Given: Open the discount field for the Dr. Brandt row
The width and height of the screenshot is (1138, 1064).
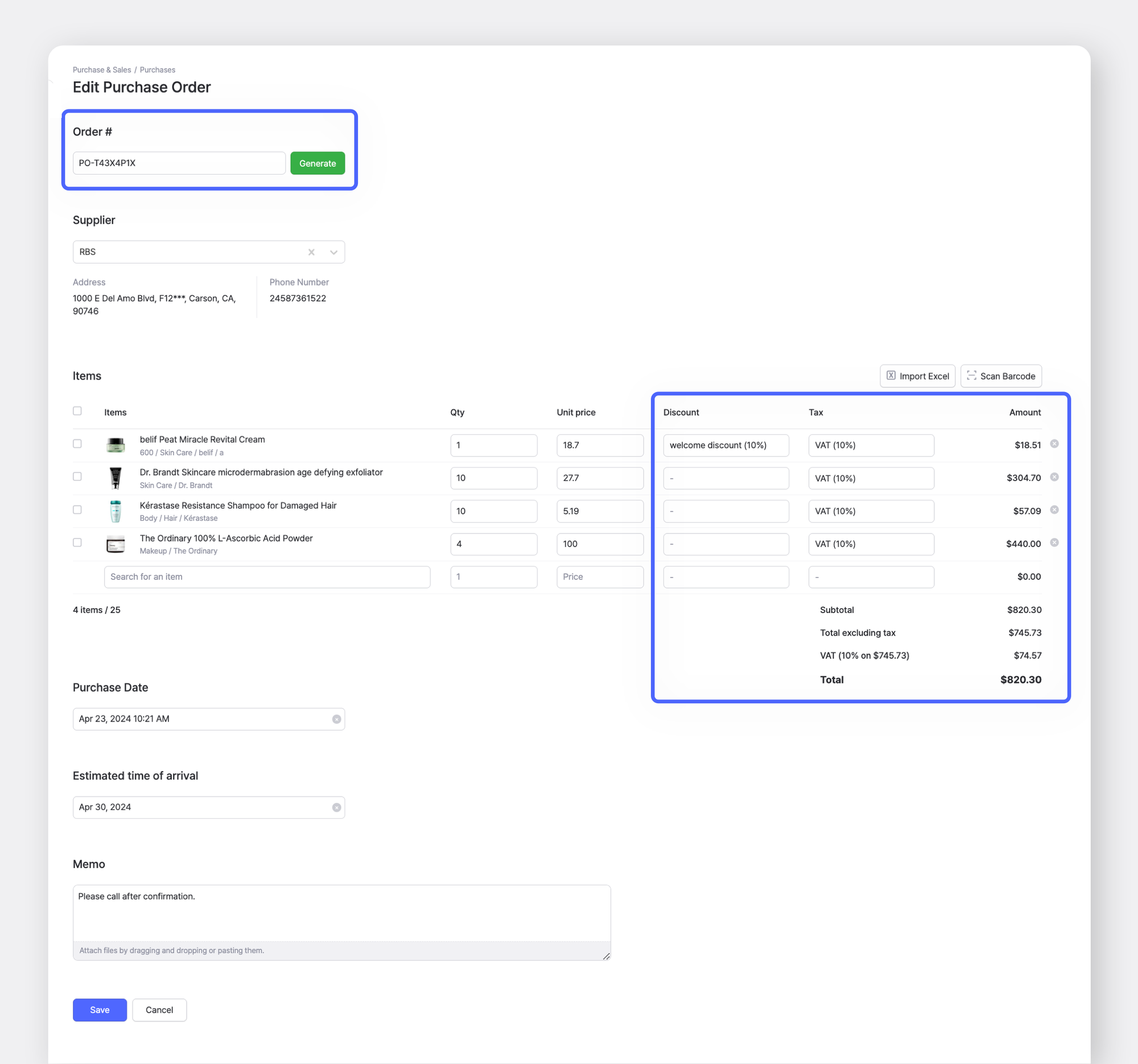Looking at the screenshot, I should pyautogui.click(x=726, y=478).
